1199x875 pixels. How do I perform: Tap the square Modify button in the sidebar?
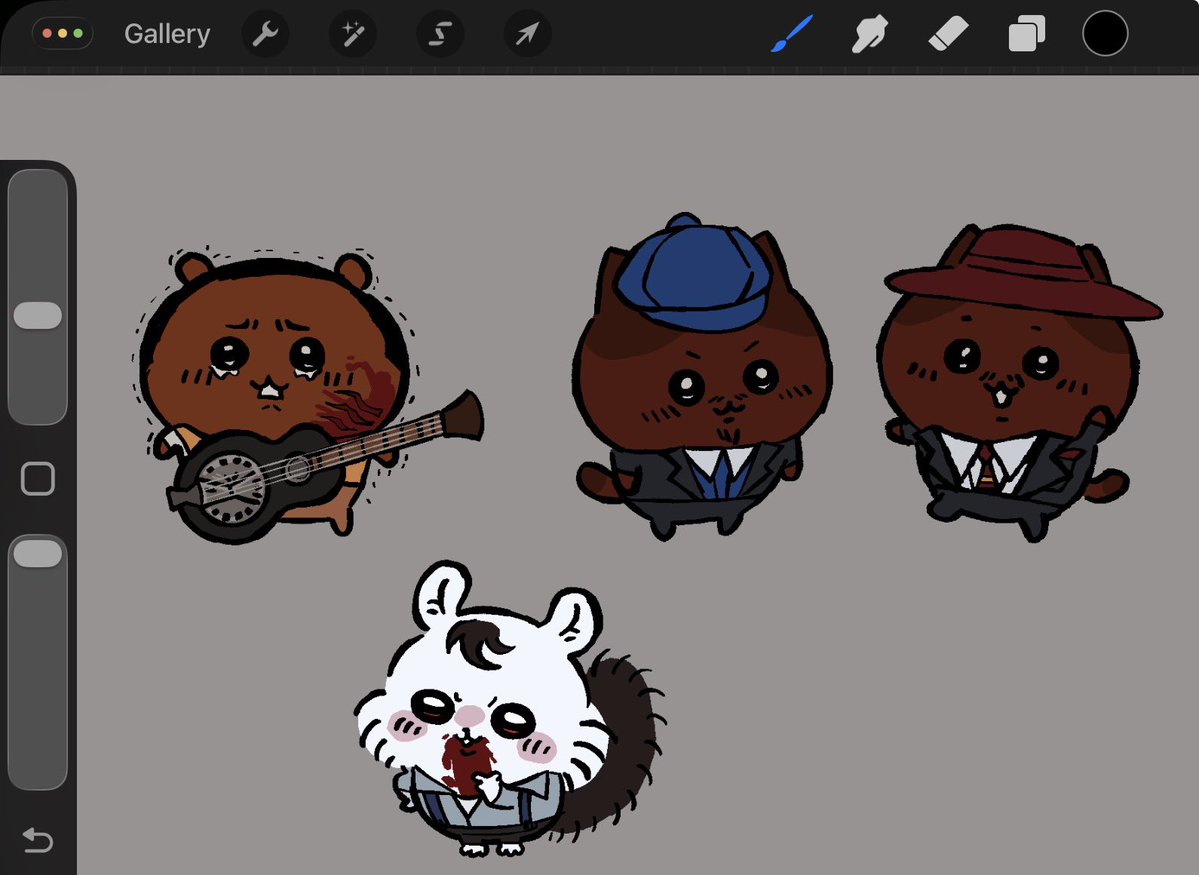tap(37, 479)
